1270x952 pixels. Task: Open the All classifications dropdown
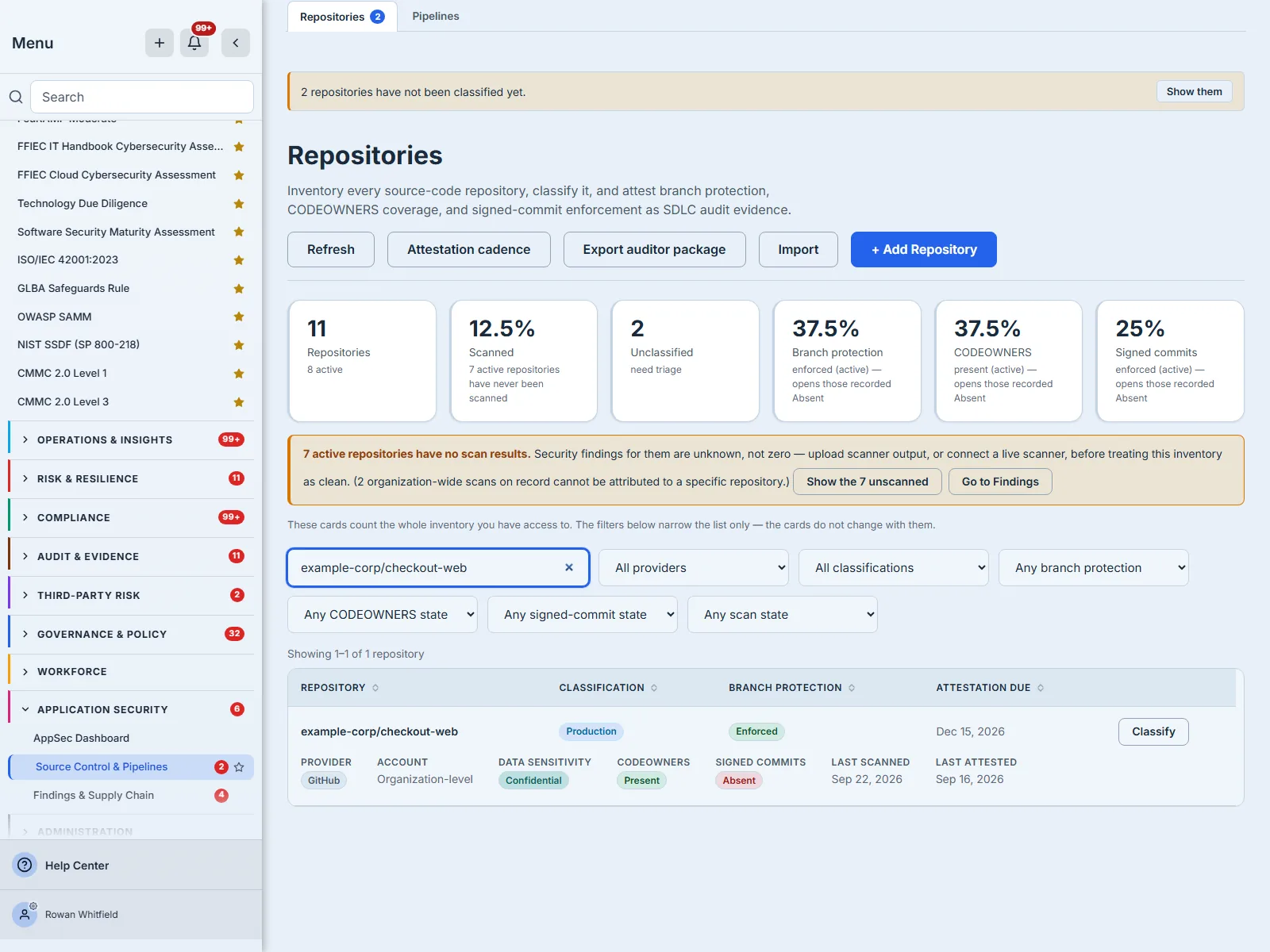(894, 568)
